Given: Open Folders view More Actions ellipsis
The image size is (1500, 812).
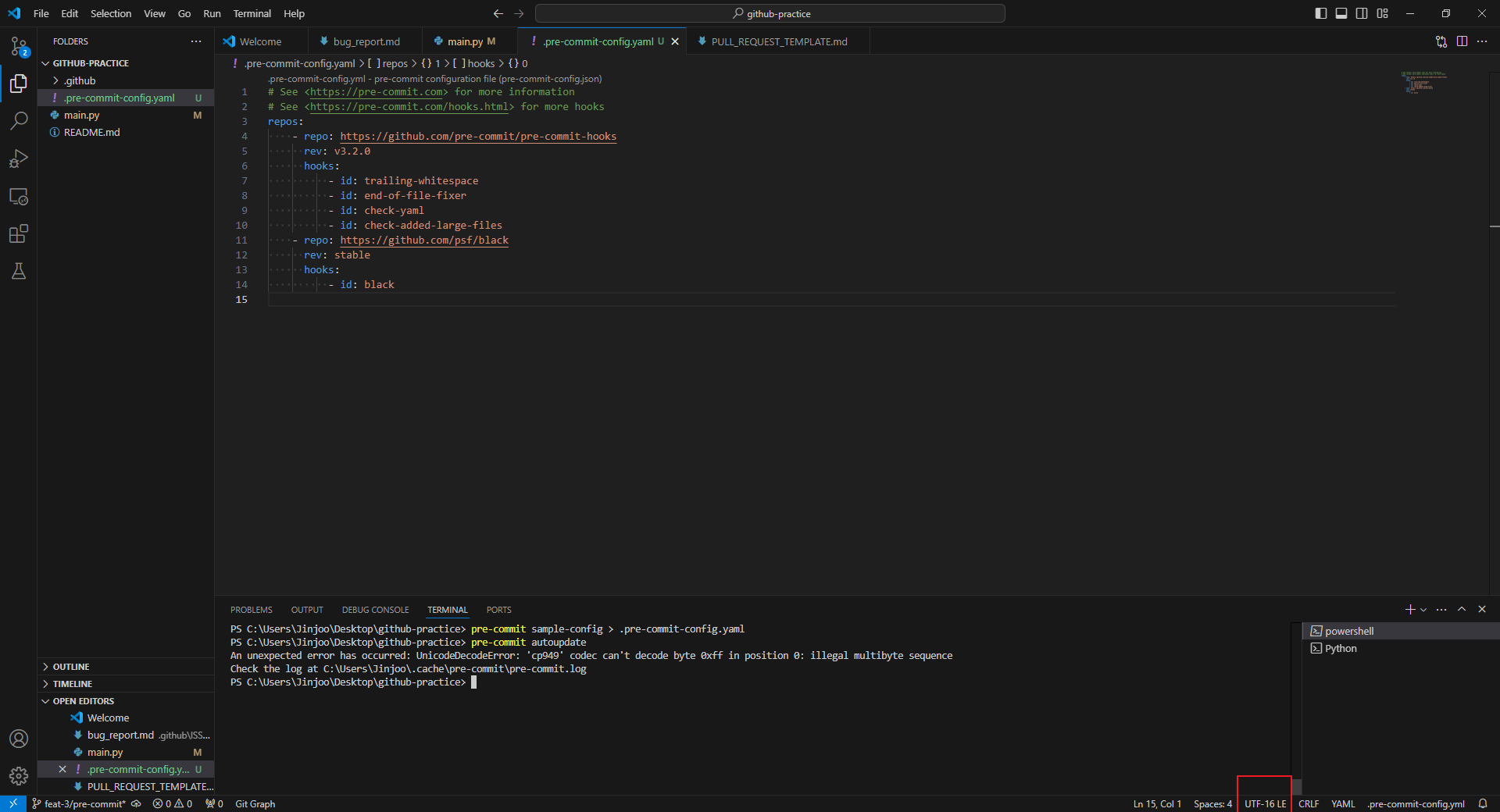Looking at the screenshot, I should click(x=196, y=41).
